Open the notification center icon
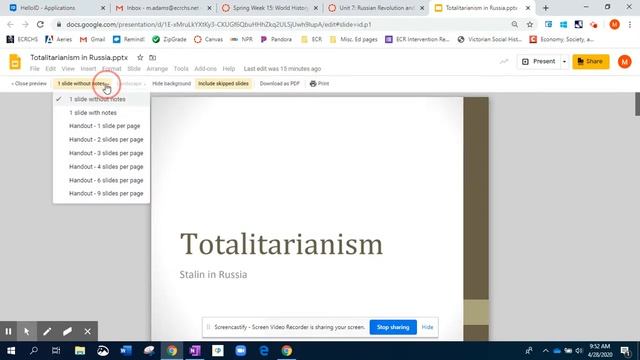 [625, 351]
